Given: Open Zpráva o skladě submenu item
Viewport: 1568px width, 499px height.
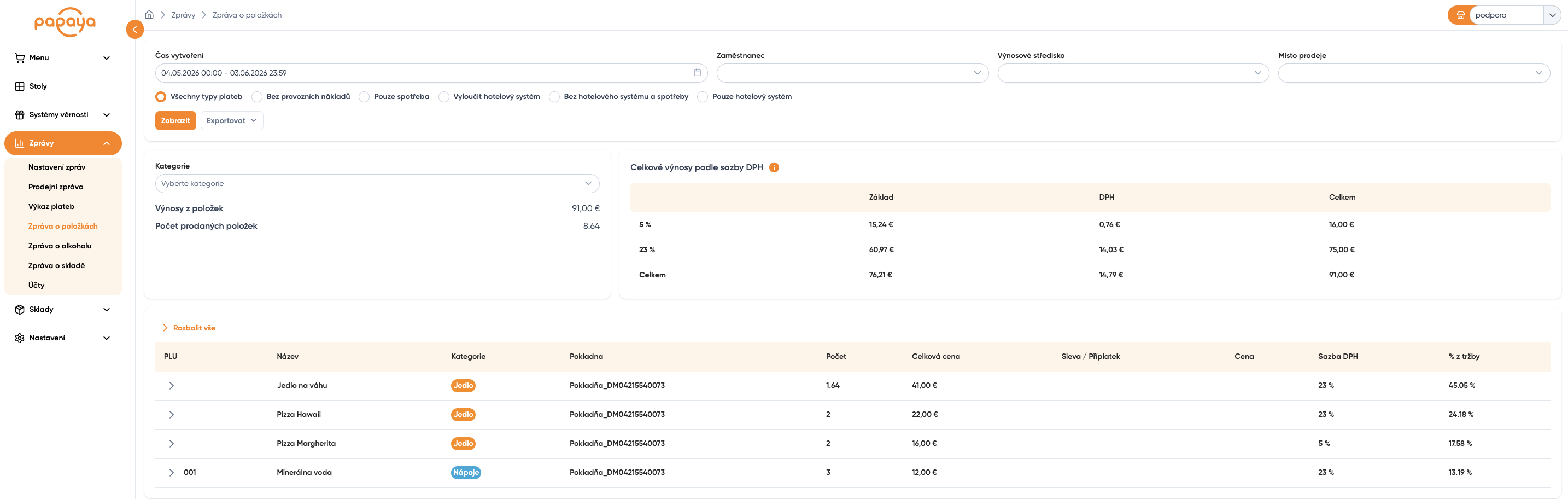Looking at the screenshot, I should coord(57,266).
